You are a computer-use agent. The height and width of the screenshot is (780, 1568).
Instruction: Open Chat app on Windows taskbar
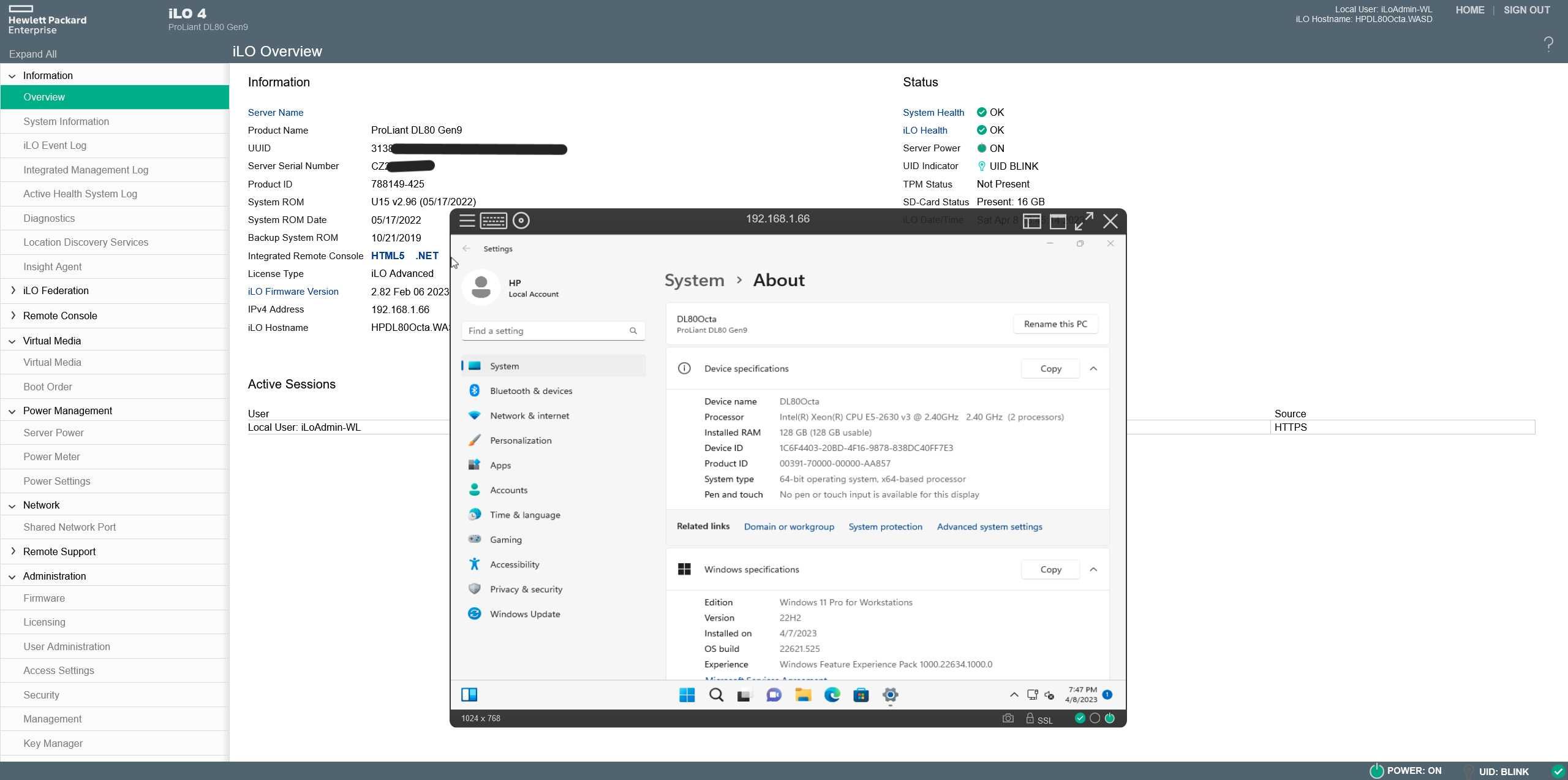[774, 695]
